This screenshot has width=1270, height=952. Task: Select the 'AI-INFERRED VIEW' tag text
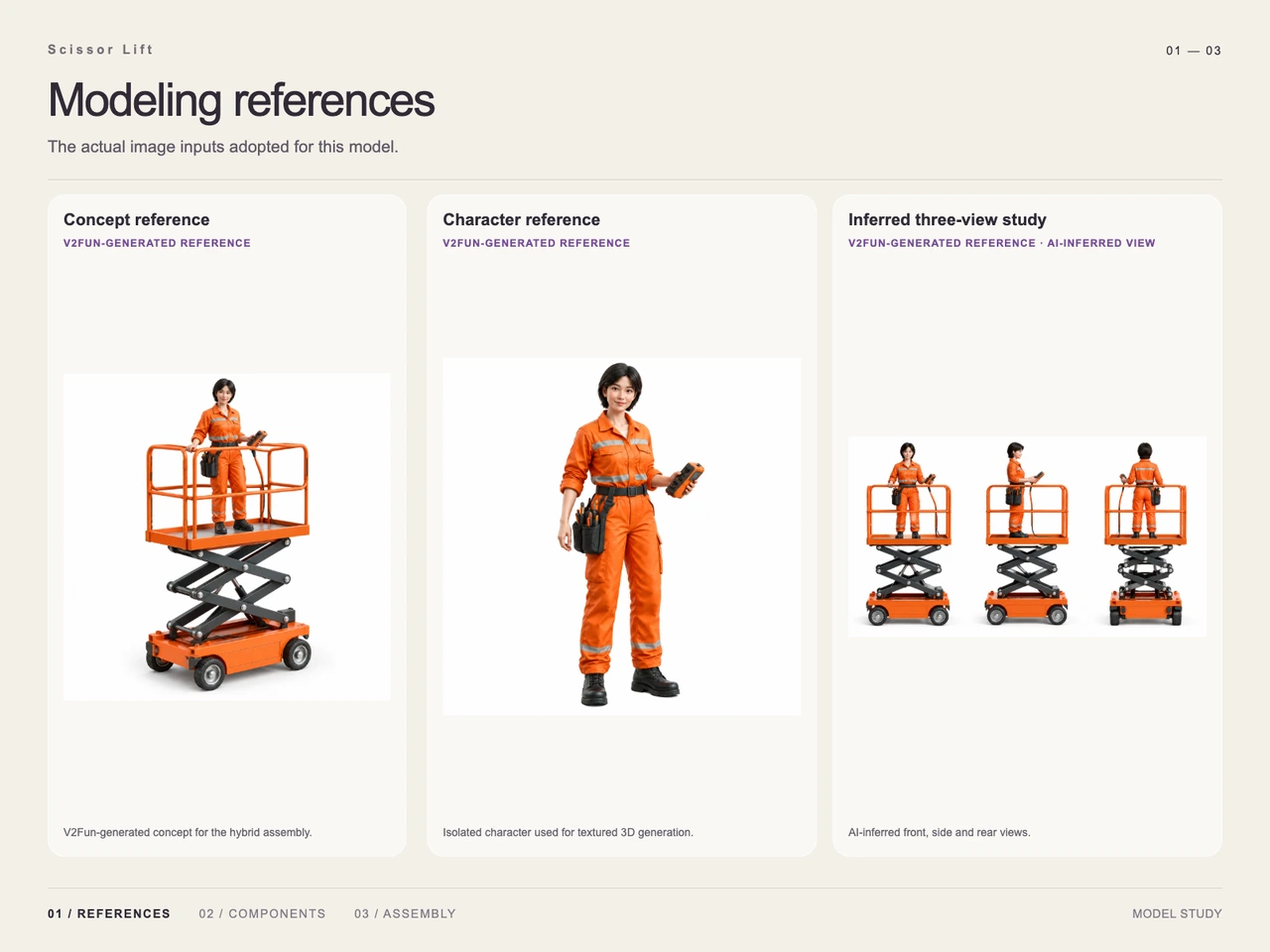click(1101, 243)
